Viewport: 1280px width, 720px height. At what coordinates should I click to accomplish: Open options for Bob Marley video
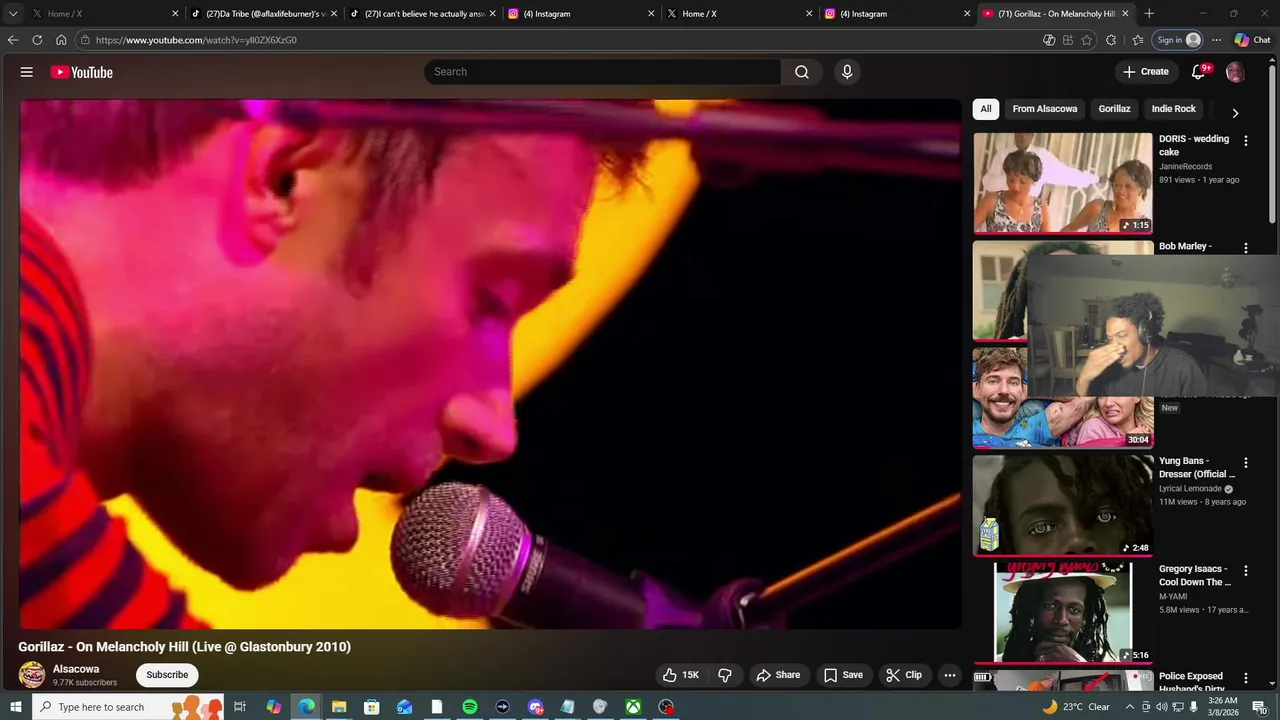1246,248
